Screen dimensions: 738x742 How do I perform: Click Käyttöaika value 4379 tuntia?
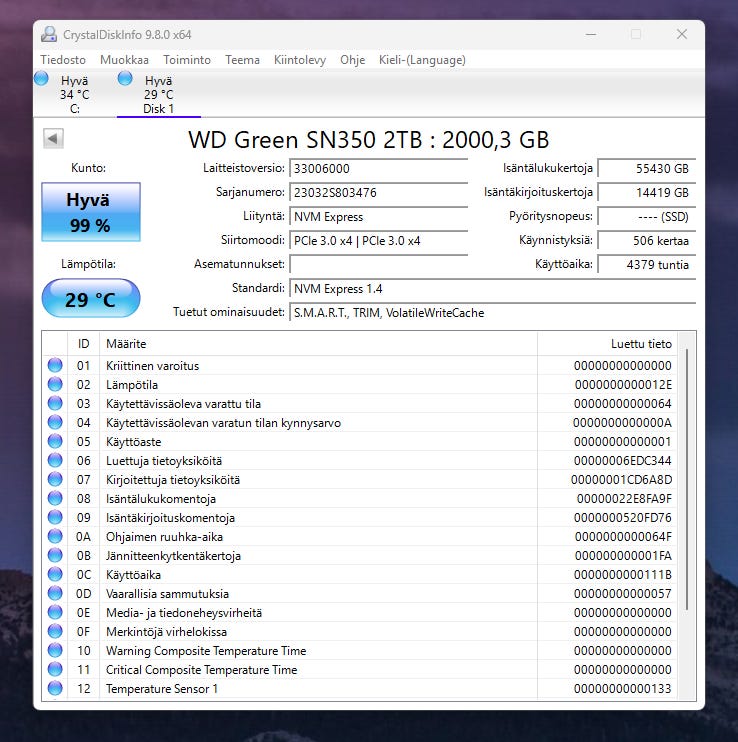[x=647, y=265]
